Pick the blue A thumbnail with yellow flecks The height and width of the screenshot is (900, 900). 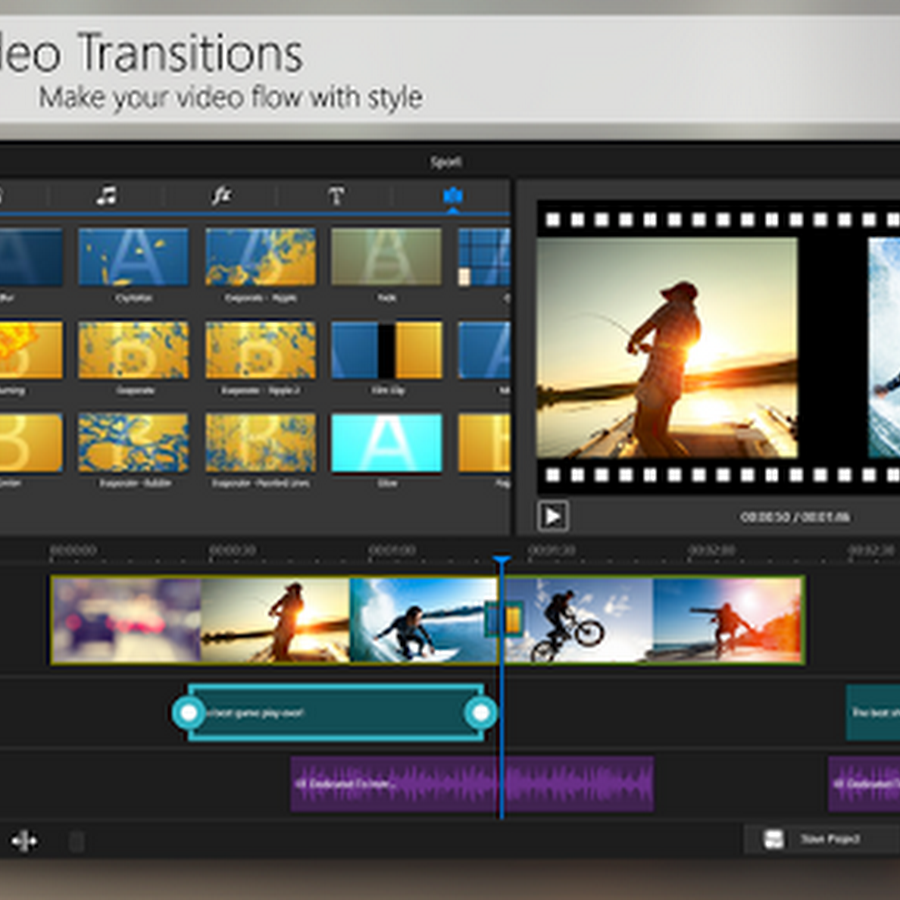click(x=133, y=257)
